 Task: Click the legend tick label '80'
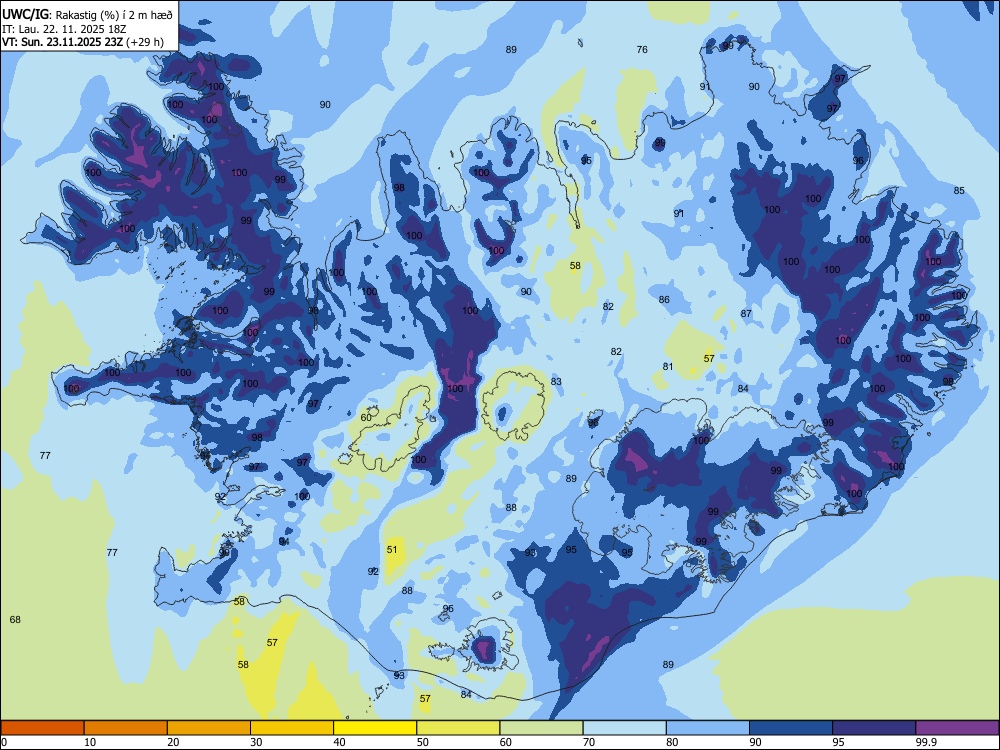point(672,742)
